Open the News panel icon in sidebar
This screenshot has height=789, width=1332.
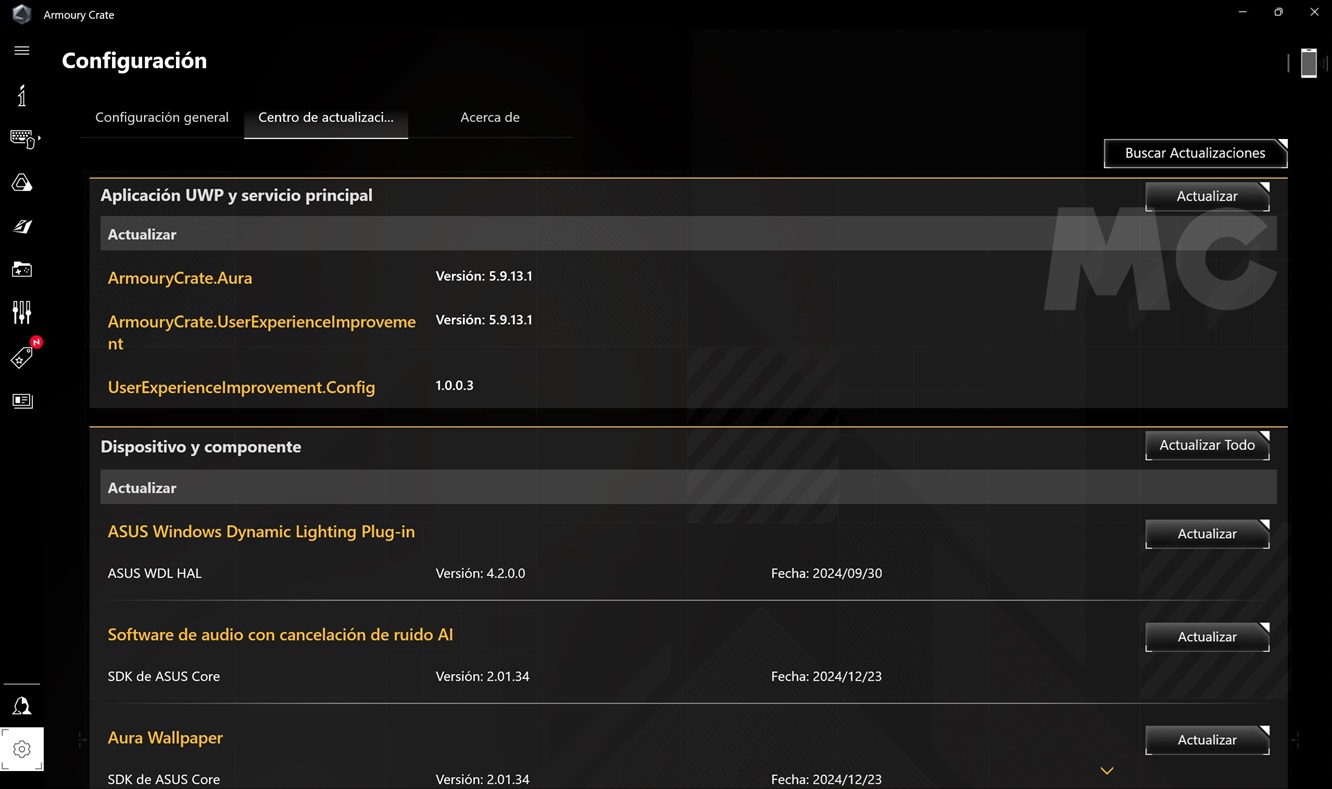click(22, 401)
